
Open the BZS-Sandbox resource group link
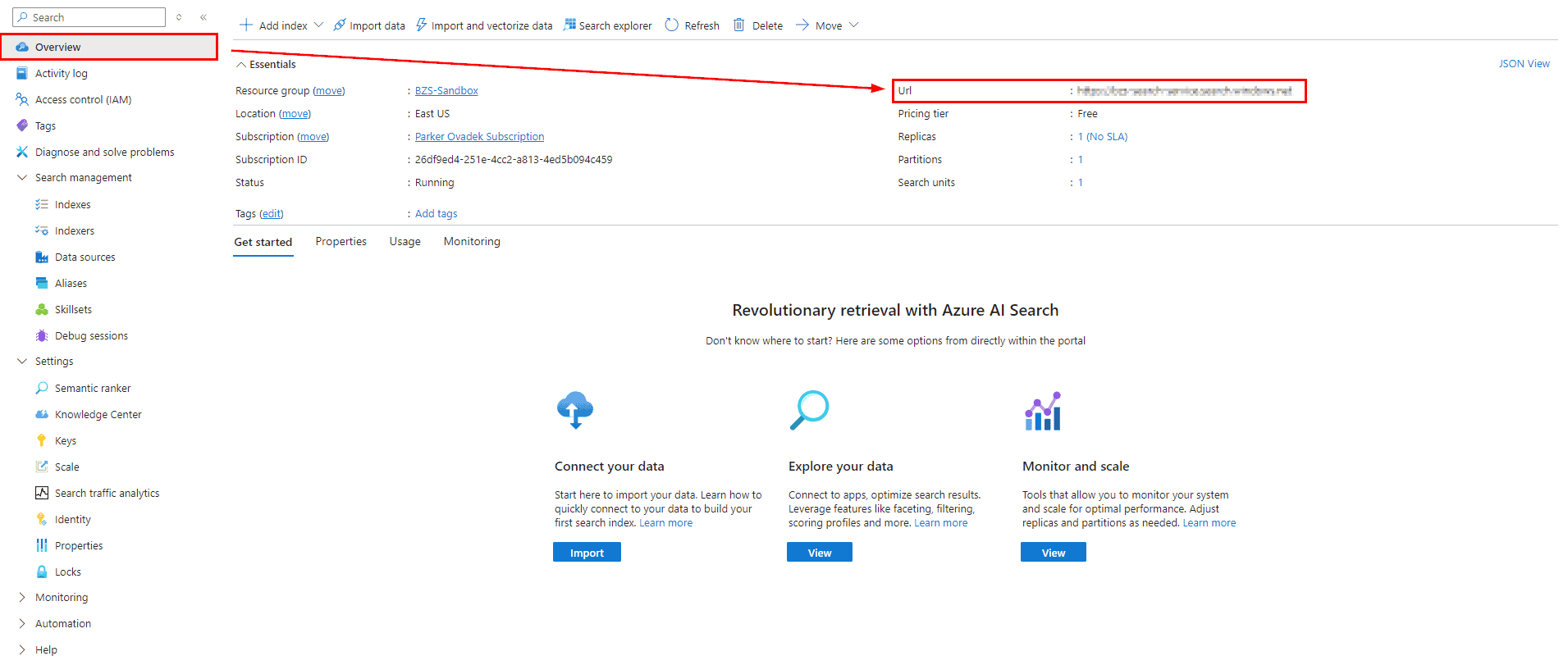(446, 90)
